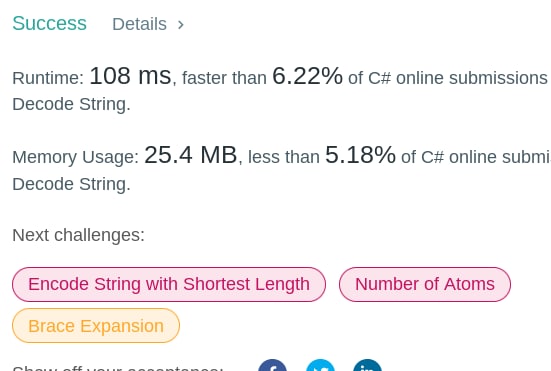Open the Brace Expansion challenge tag
551x371 pixels.
coord(96,326)
